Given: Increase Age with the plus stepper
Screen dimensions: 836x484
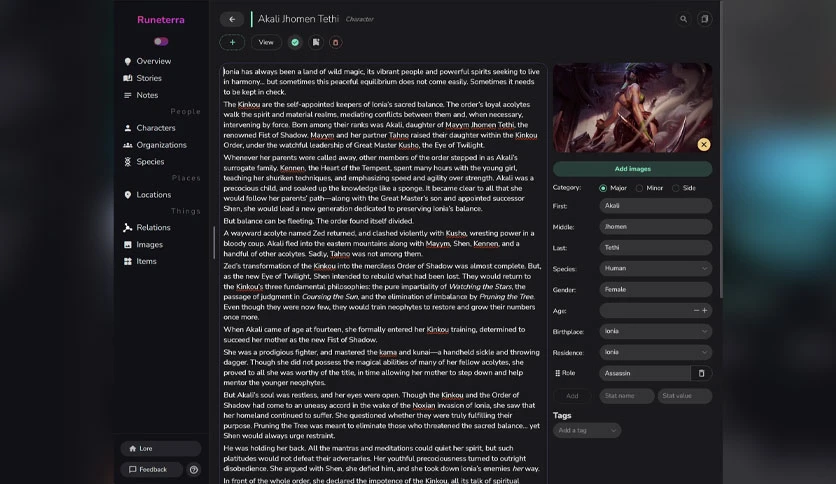Looking at the screenshot, I should [704, 310].
